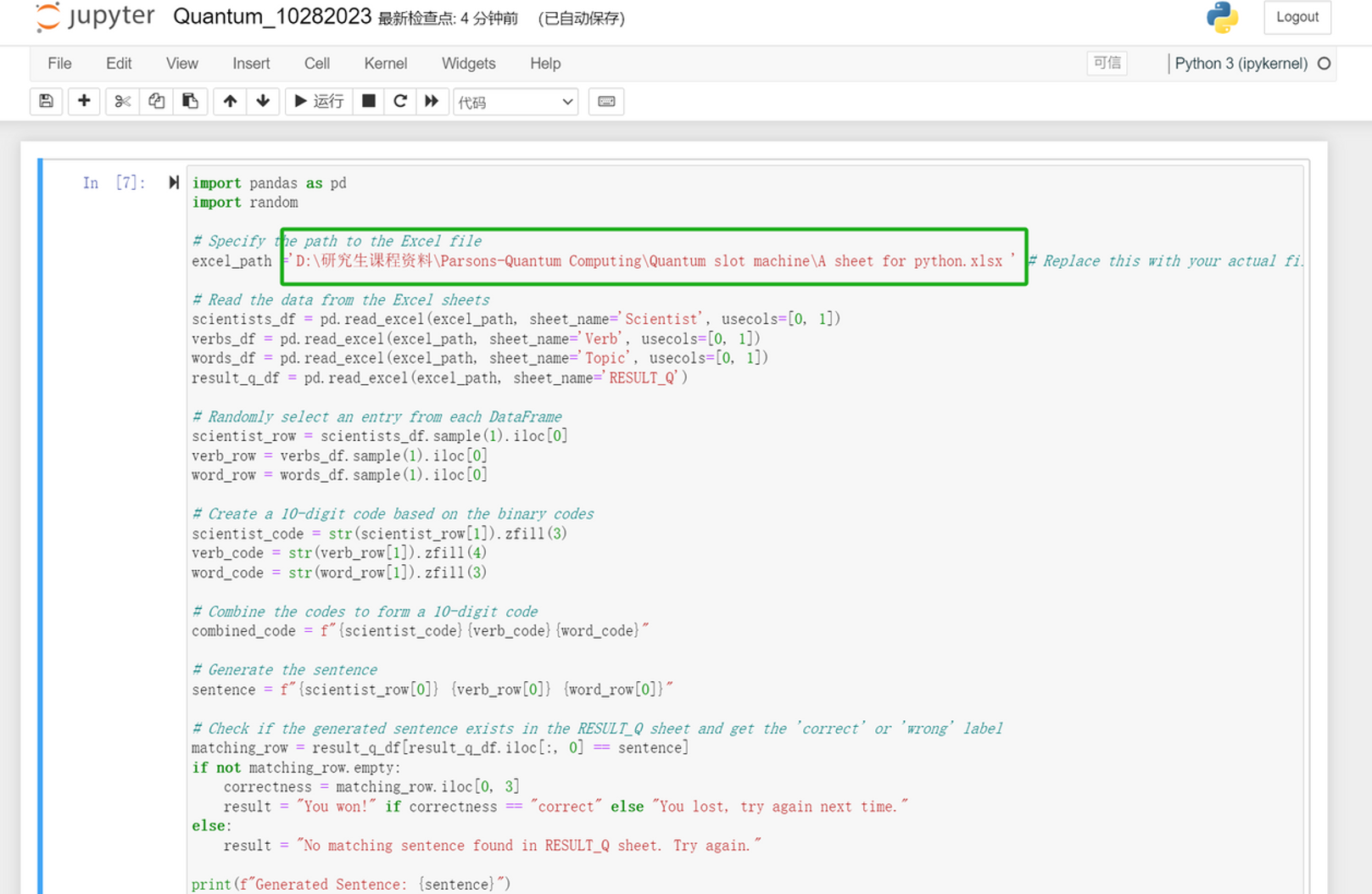Open the Help menu
Viewport: 1372px width, 894px height.
pyautogui.click(x=545, y=64)
